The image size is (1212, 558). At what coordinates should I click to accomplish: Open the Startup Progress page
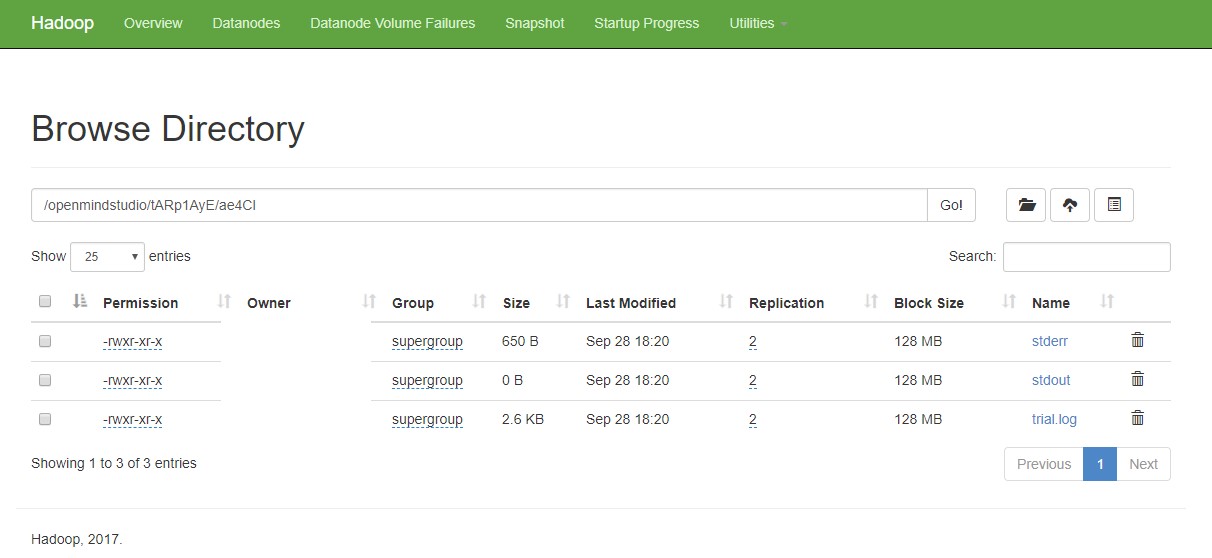(x=646, y=23)
